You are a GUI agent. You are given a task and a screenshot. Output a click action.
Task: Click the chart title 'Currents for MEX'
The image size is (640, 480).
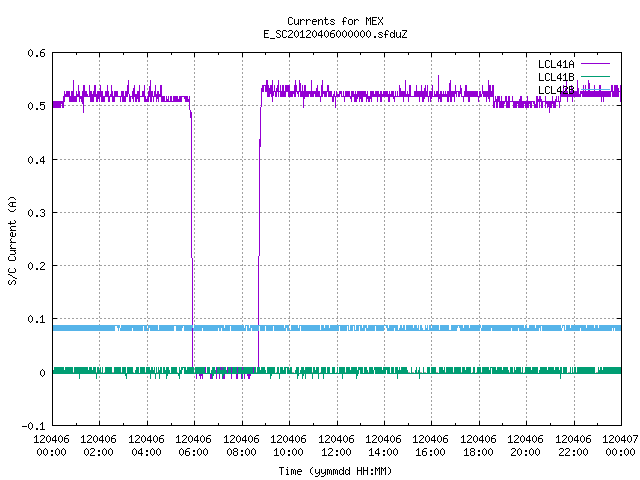click(335, 21)
